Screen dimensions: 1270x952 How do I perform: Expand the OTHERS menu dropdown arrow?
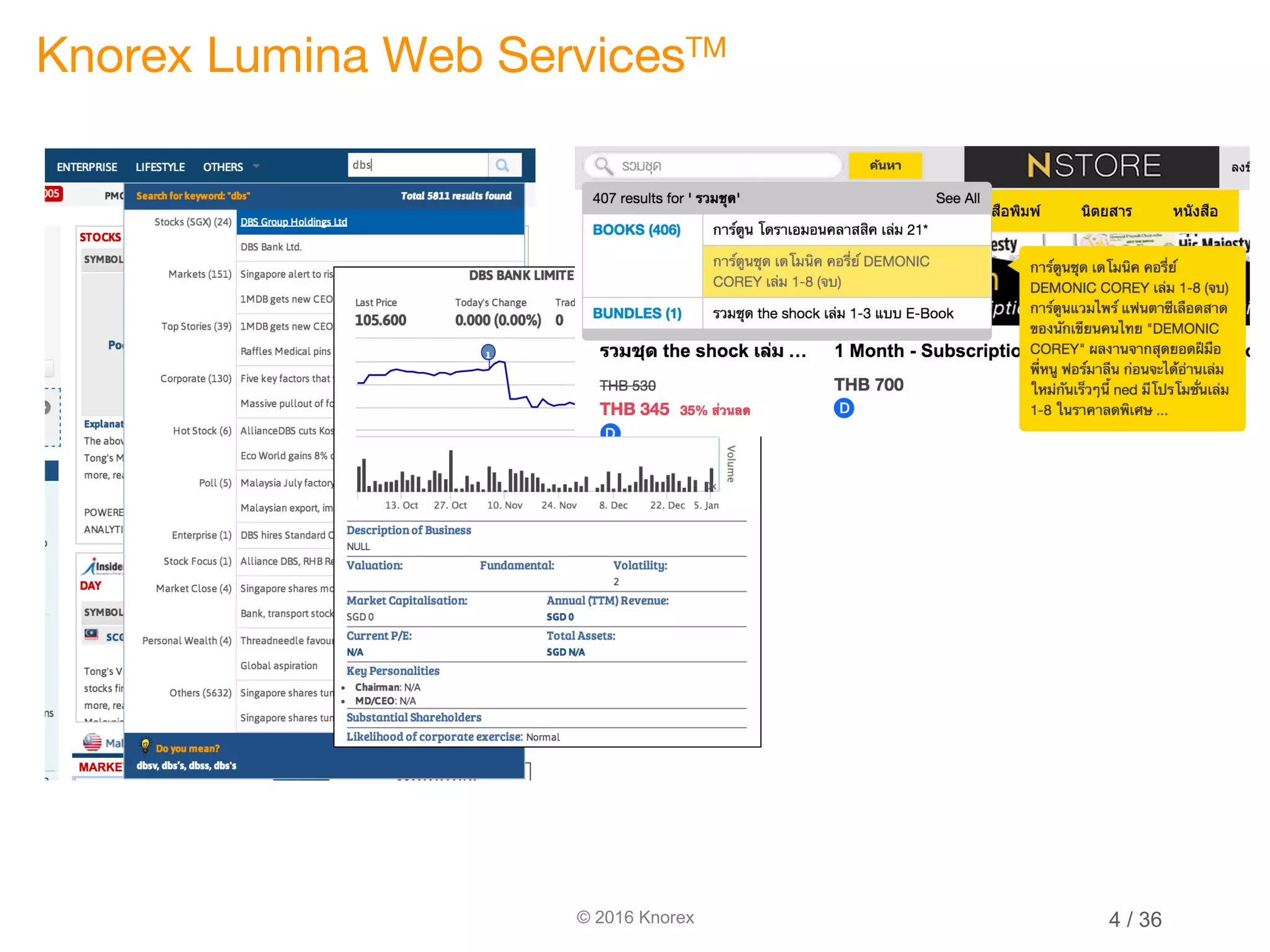256,166
